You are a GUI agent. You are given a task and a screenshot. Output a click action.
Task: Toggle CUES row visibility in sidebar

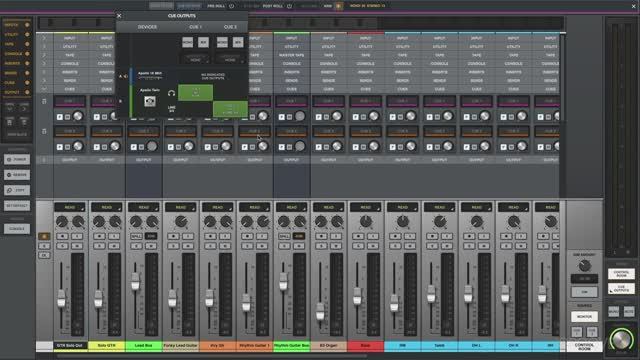[x=27, y=82]
